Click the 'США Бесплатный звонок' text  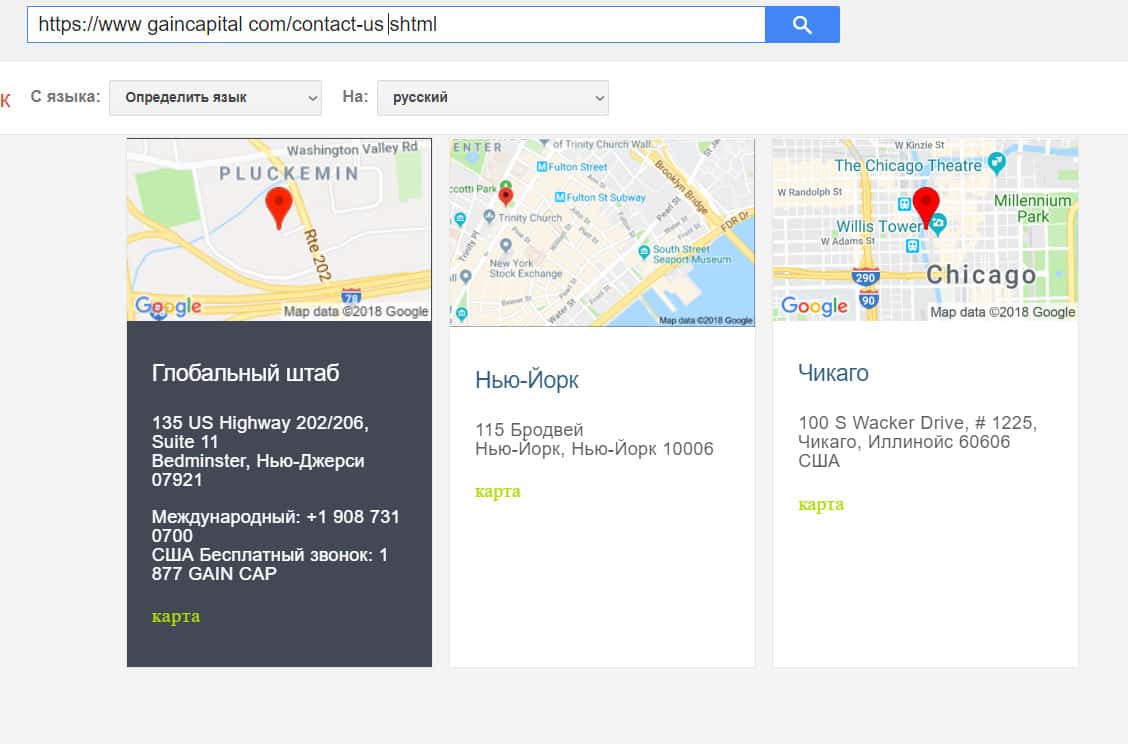click(262, 555)
